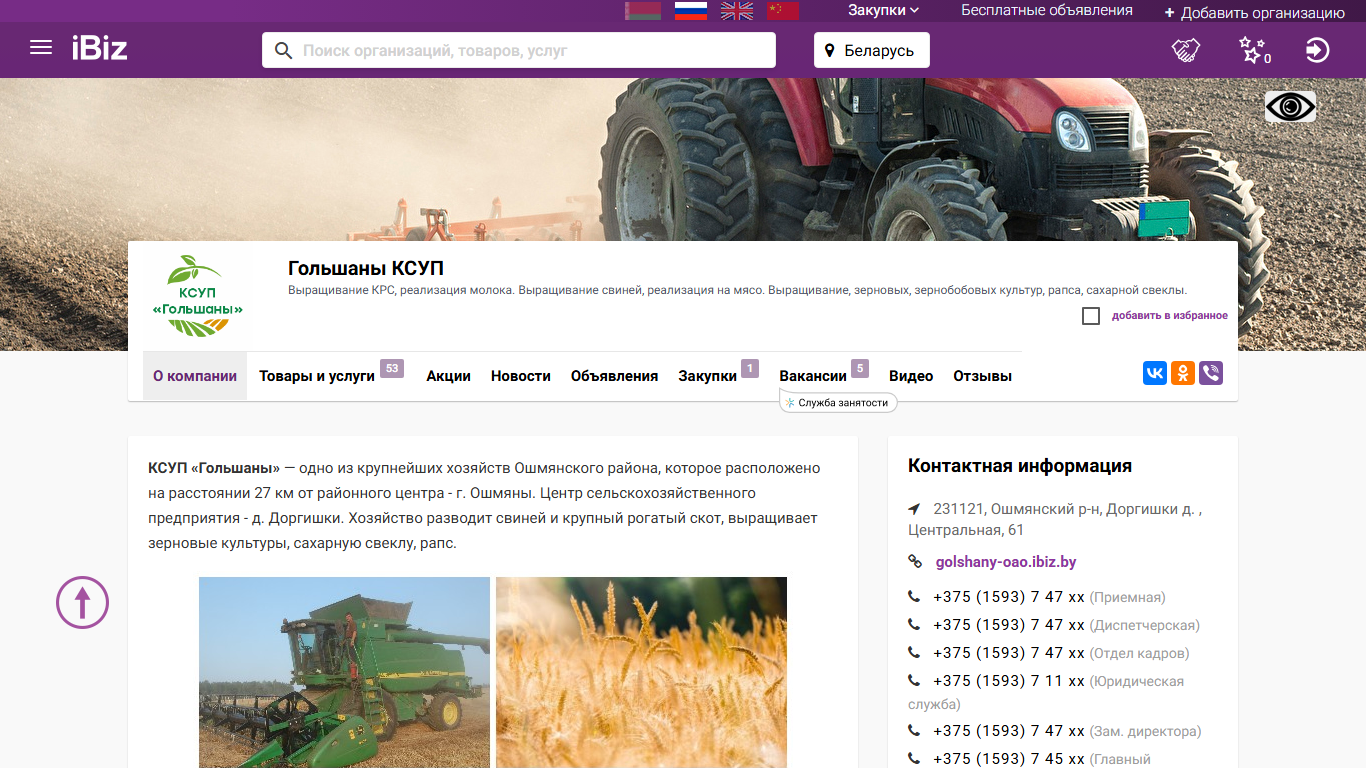The height and width of the screenshot is (768, 1366).
Task: Click phone icon next to Зам. директора number
Action: [x=914, y=731]
